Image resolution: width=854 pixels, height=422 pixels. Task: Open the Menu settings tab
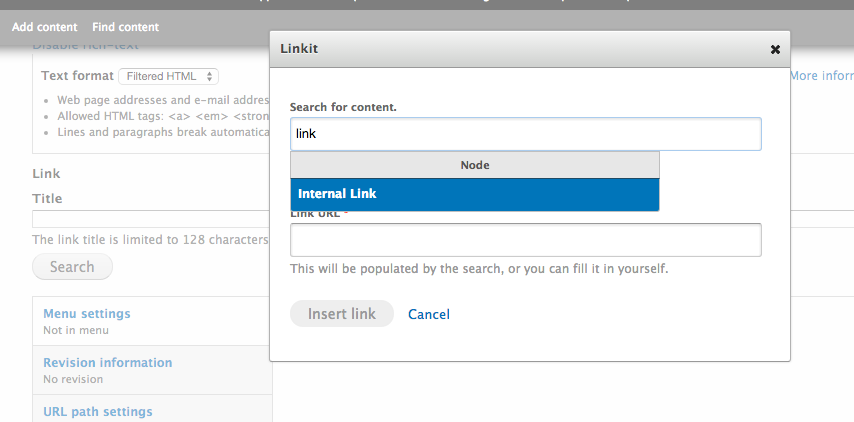pyautogui.click(x=87, y=314)
